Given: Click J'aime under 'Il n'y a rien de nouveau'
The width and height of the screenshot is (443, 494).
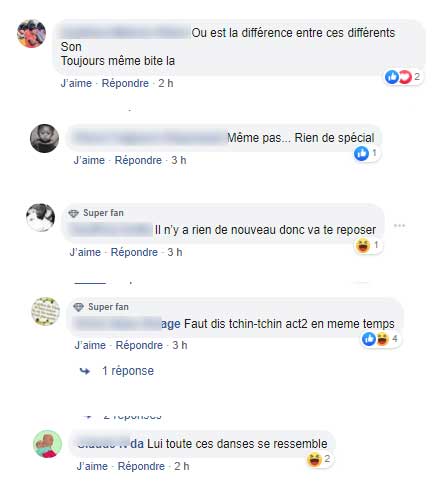Looking at the screenshot, I should pos(85,252).
